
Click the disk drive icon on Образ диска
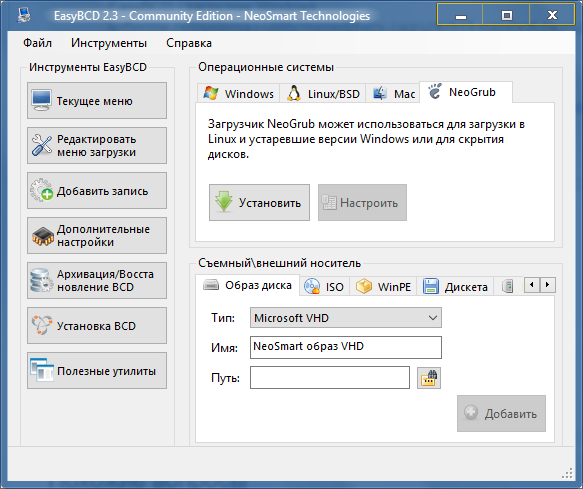pos(211,285)
